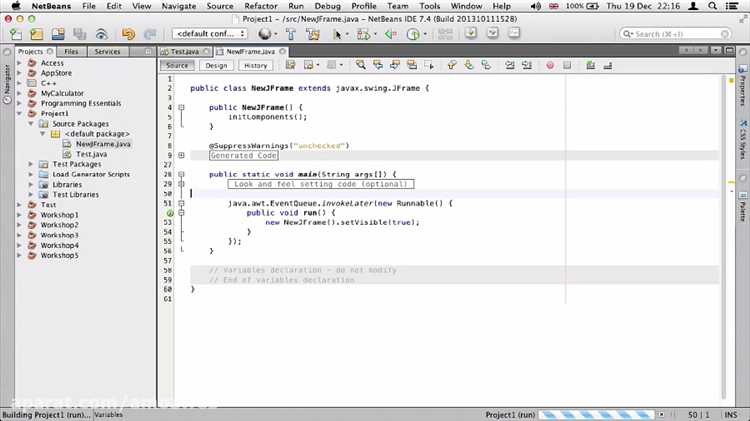Click the New File toolbar icon
The width and height of the screenshot is (750, 421).
(x=15, y=34)
